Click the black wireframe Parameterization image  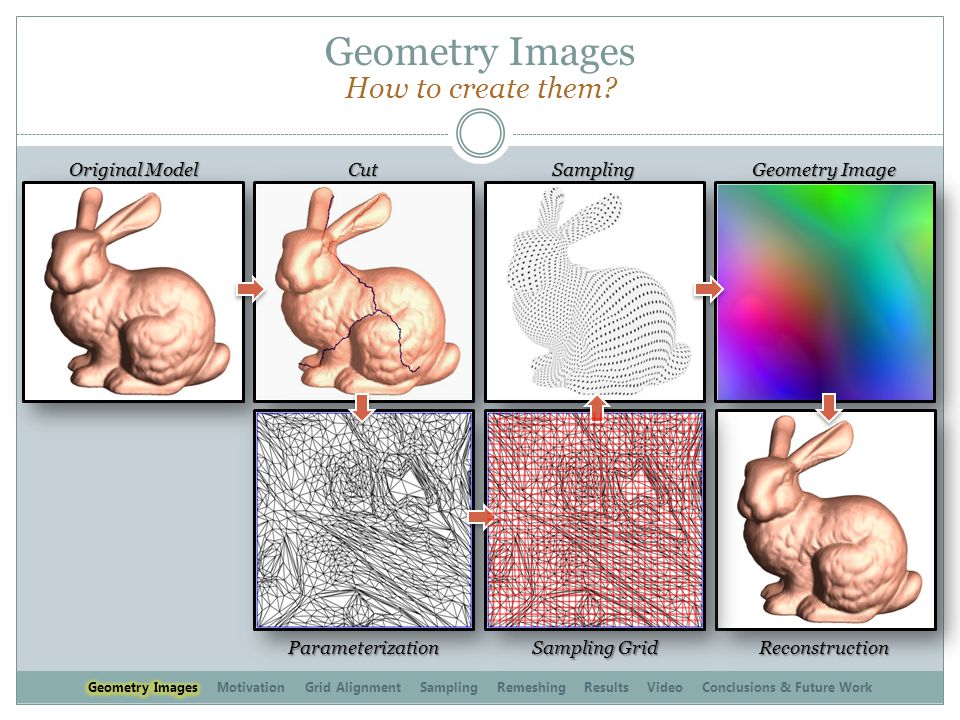[364, 520]
